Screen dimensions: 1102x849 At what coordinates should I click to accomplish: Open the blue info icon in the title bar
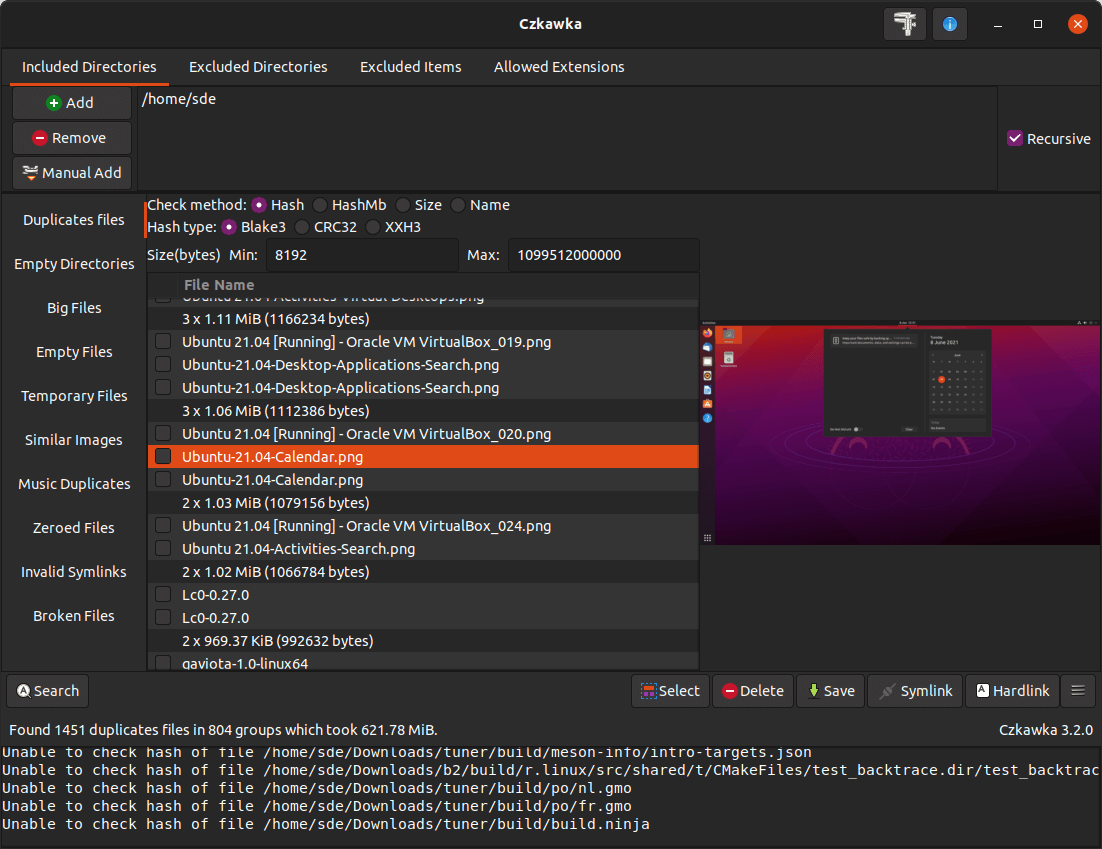coord(949,24)
